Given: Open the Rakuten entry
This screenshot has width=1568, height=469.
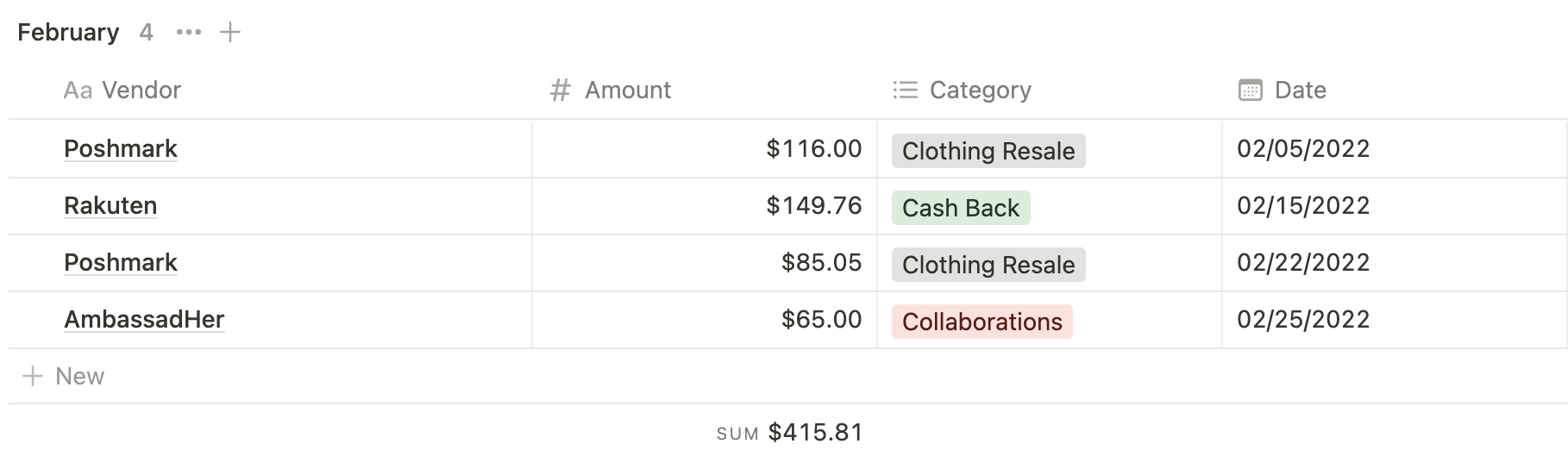Looking at the screenshot, I should click(110, 206).
